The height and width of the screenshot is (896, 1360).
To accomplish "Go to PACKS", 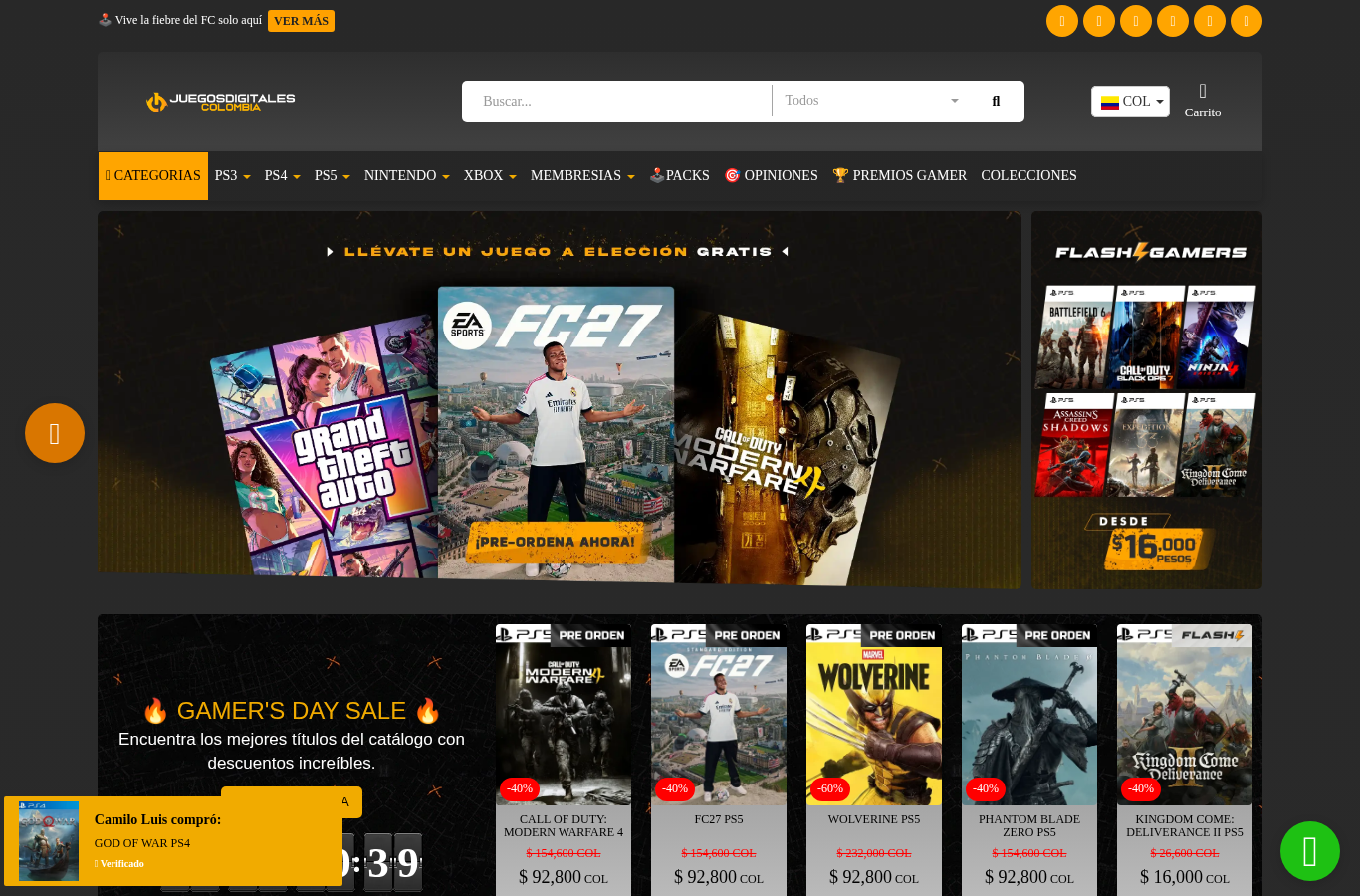I will (x=680, y=176).
